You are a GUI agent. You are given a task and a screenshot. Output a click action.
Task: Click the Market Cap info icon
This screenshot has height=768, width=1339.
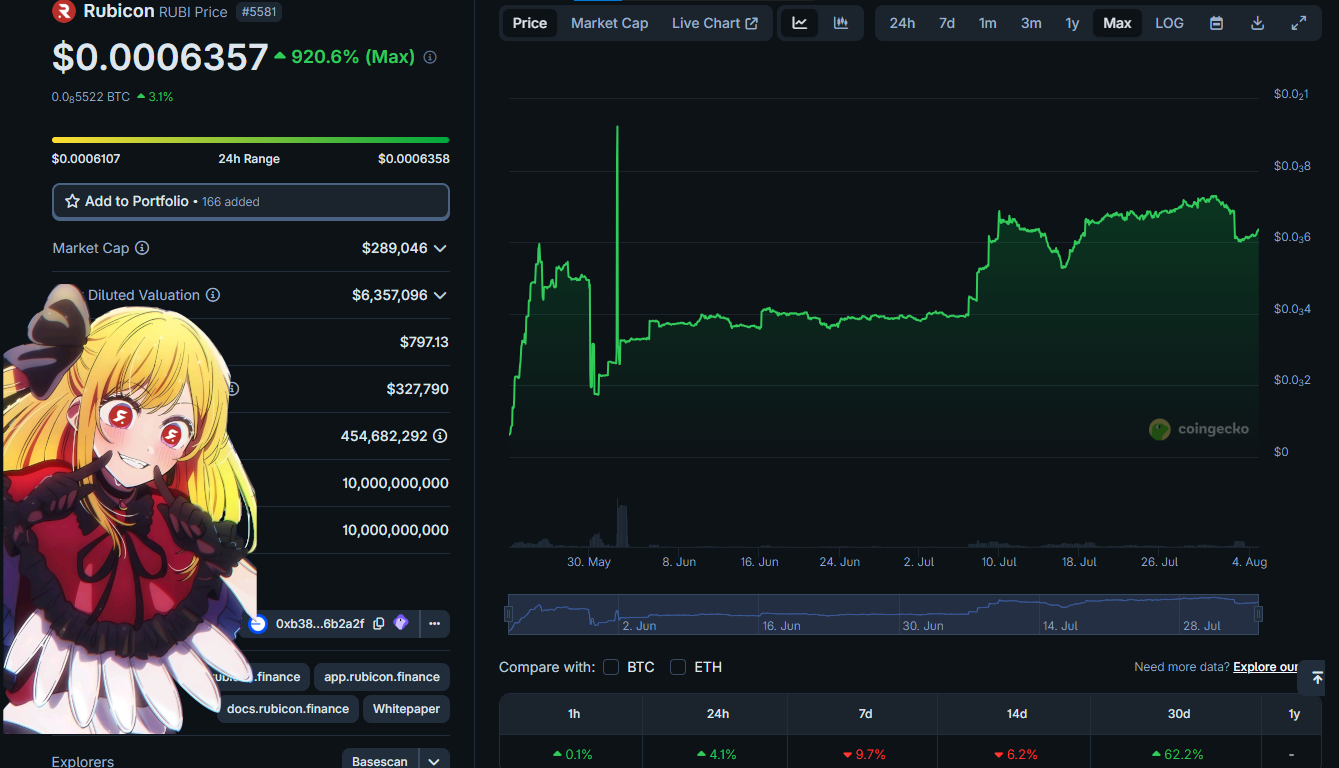click(142, 248)
